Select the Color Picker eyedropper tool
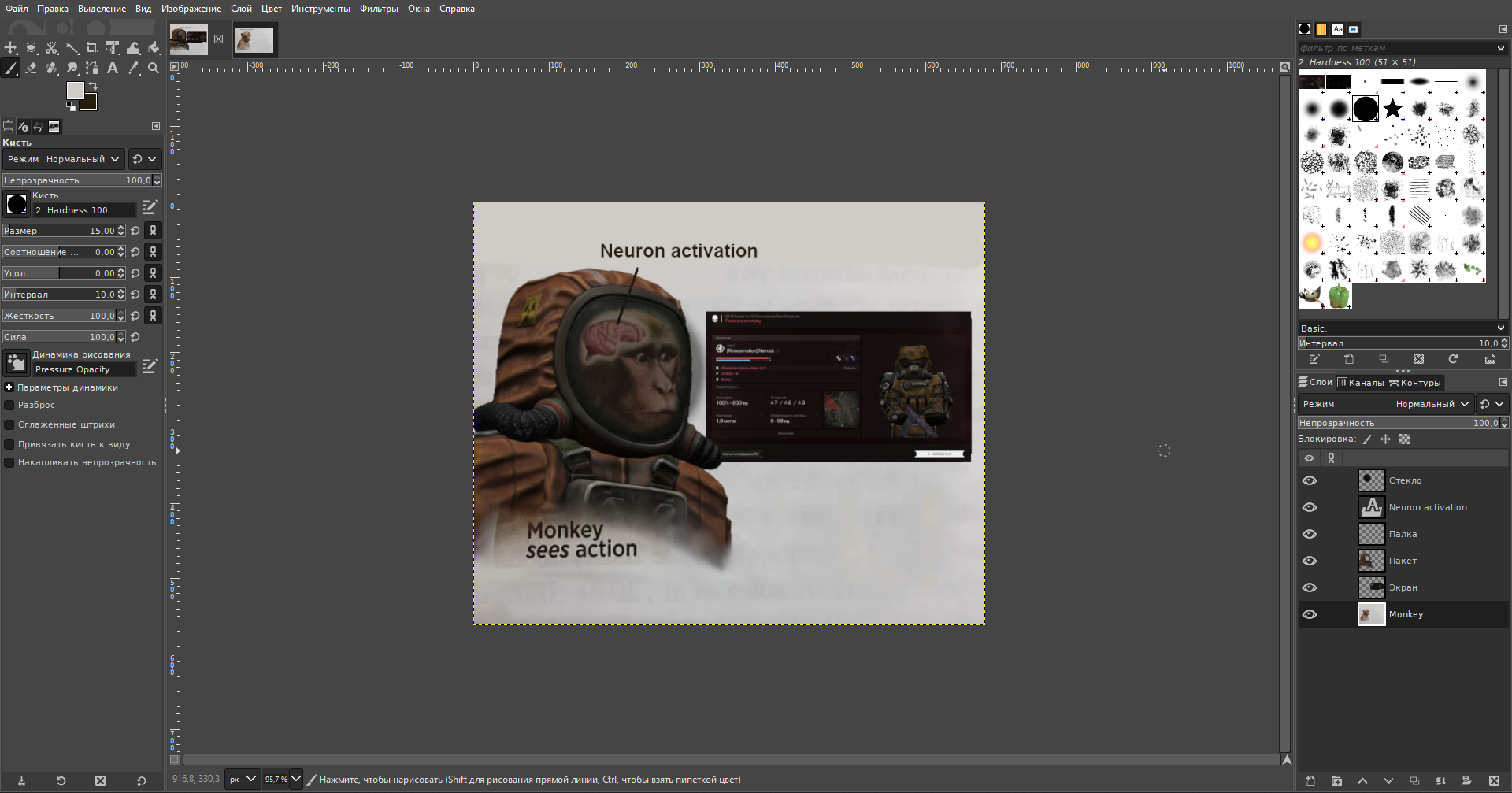1512x793 pixels. point(133,68)
